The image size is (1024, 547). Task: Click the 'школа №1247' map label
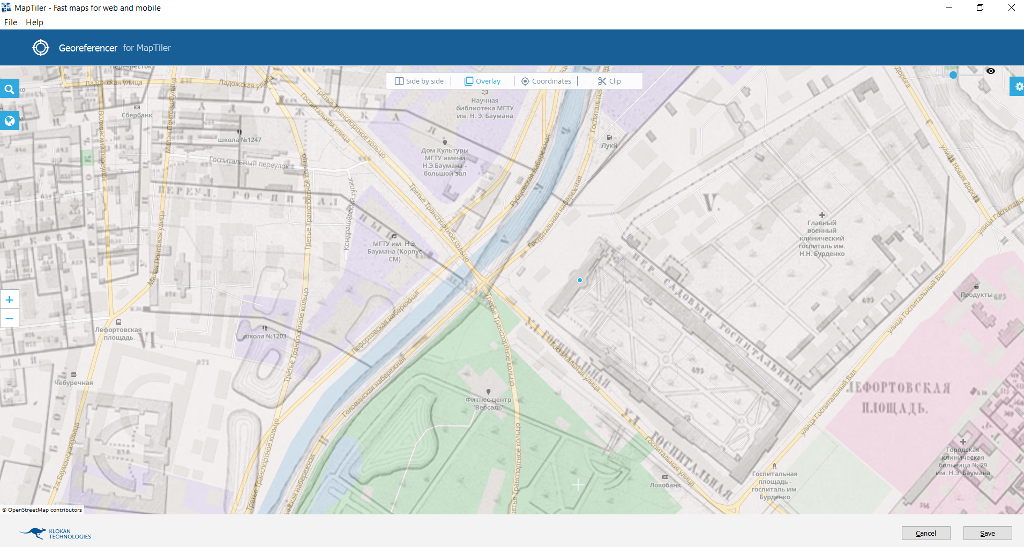pos(239,140)
